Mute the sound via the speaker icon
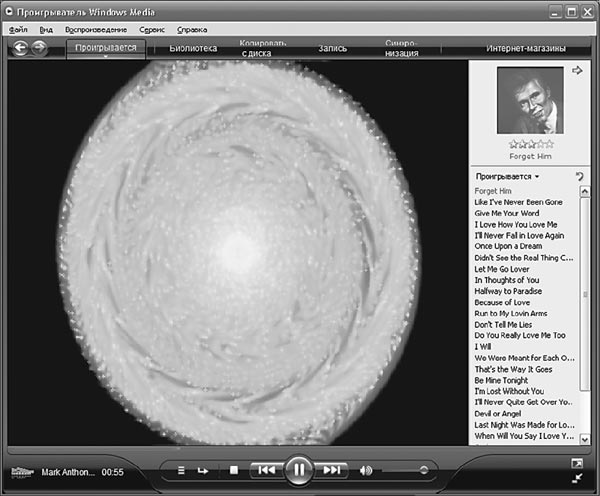The image size is (600, 496). tap(366, 470)
